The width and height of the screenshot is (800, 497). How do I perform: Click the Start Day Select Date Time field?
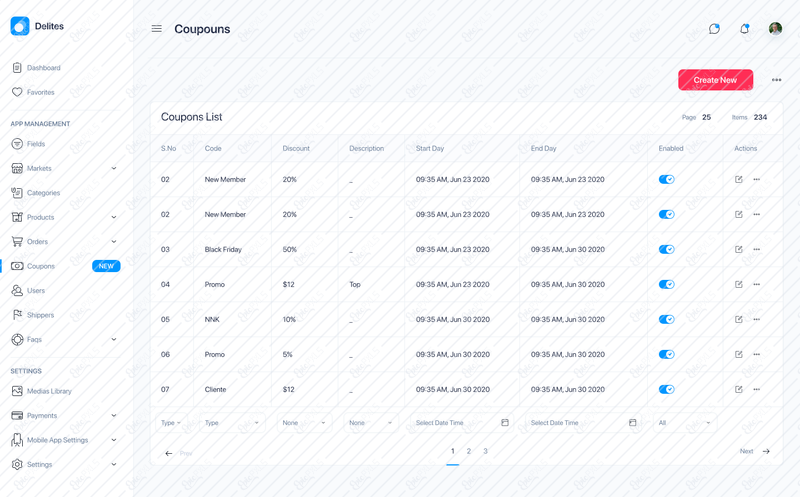click(462, 423)
